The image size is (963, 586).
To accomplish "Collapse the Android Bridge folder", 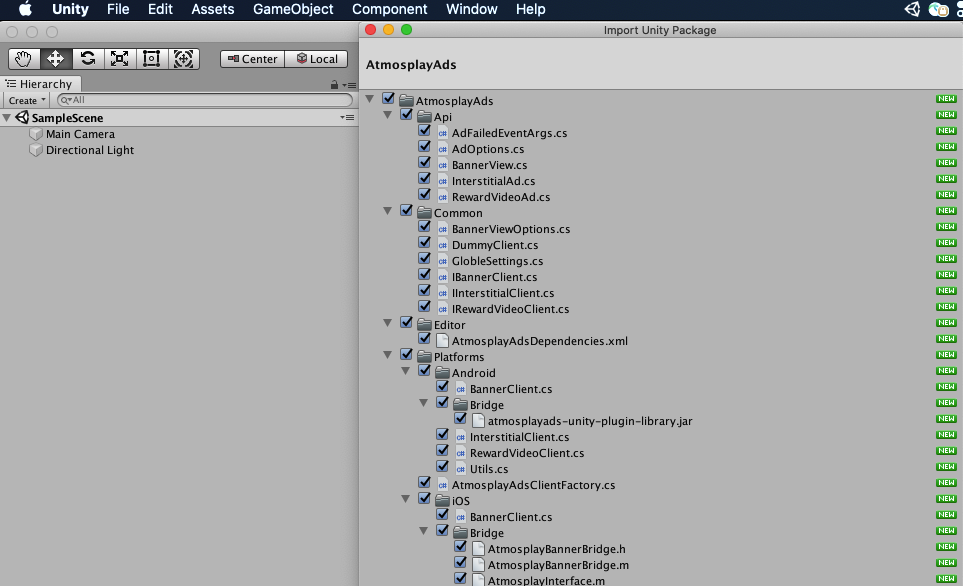I will pos(424,402).
